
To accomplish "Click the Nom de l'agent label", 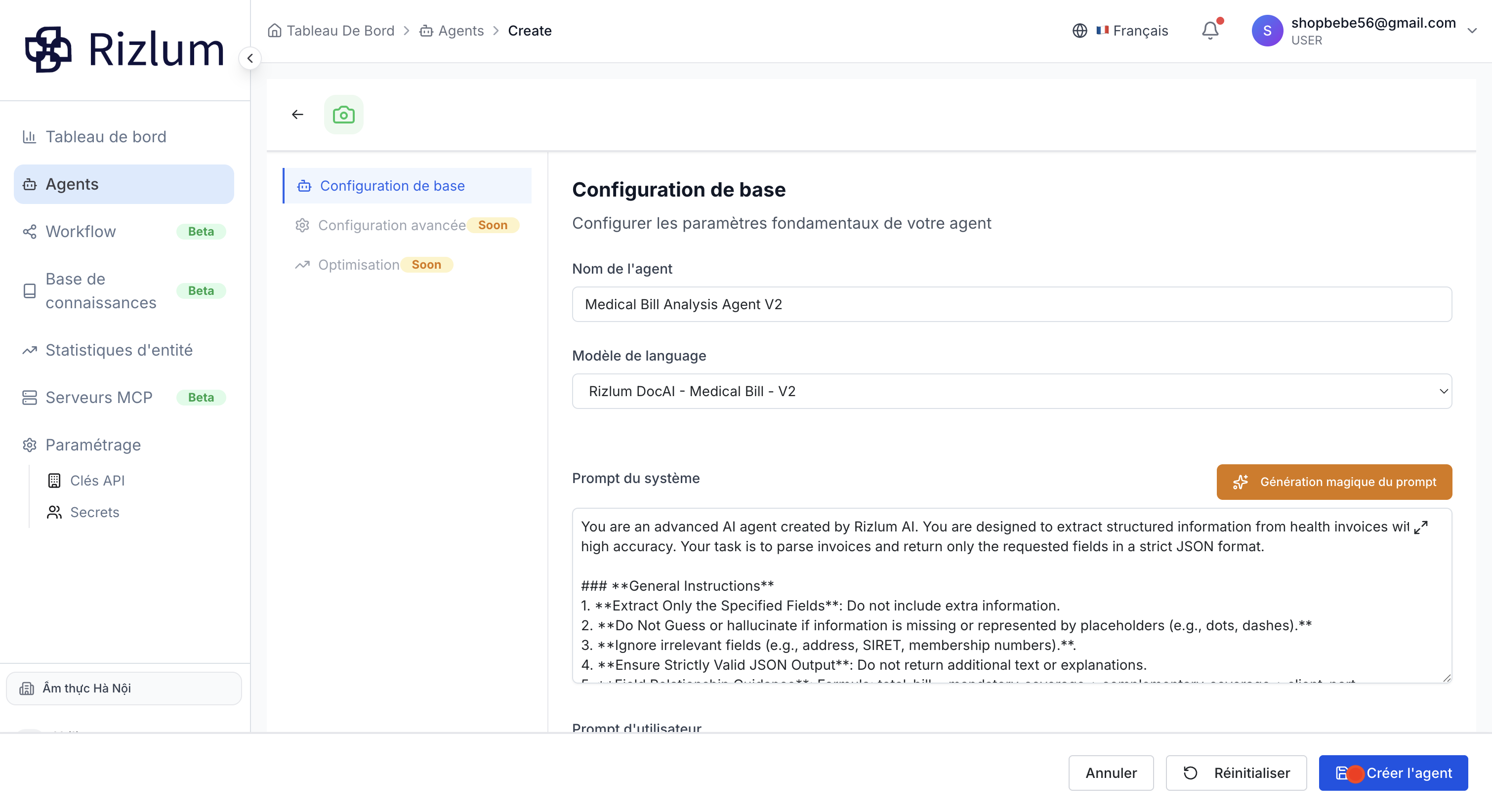I will click(622, 269).
